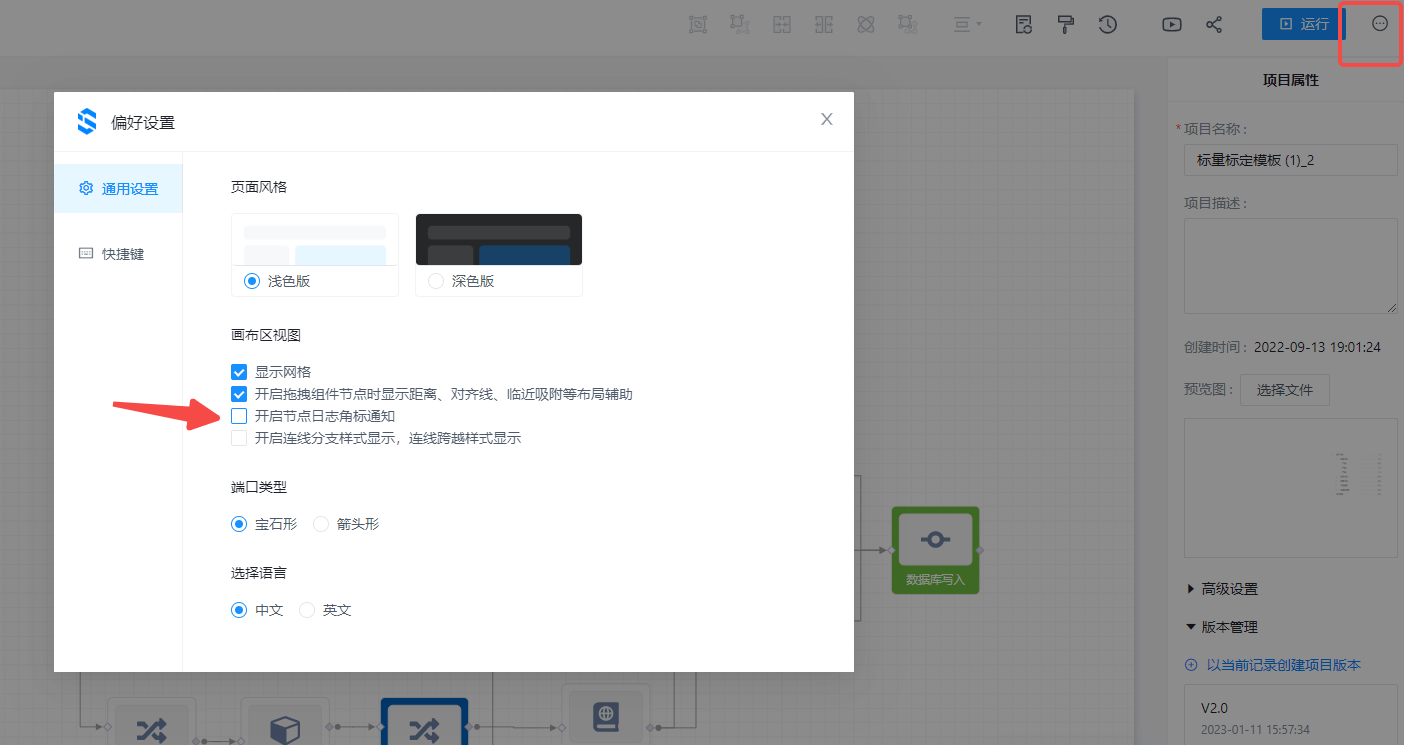The height and width of the screenshot is (745, 1404).
Task: Click the 项目名称 input field
Action: 1290,160
